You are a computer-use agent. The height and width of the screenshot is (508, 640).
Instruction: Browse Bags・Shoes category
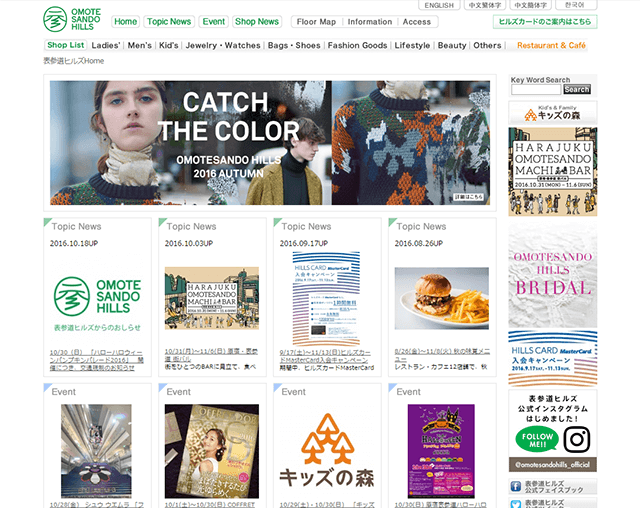pyautogui.click(x=294, y=45)
